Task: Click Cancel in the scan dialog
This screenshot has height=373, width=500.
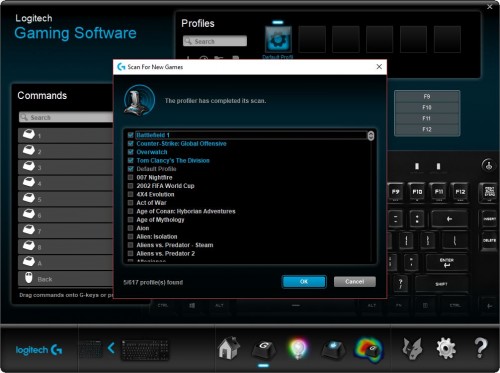Action: [355, 282]
